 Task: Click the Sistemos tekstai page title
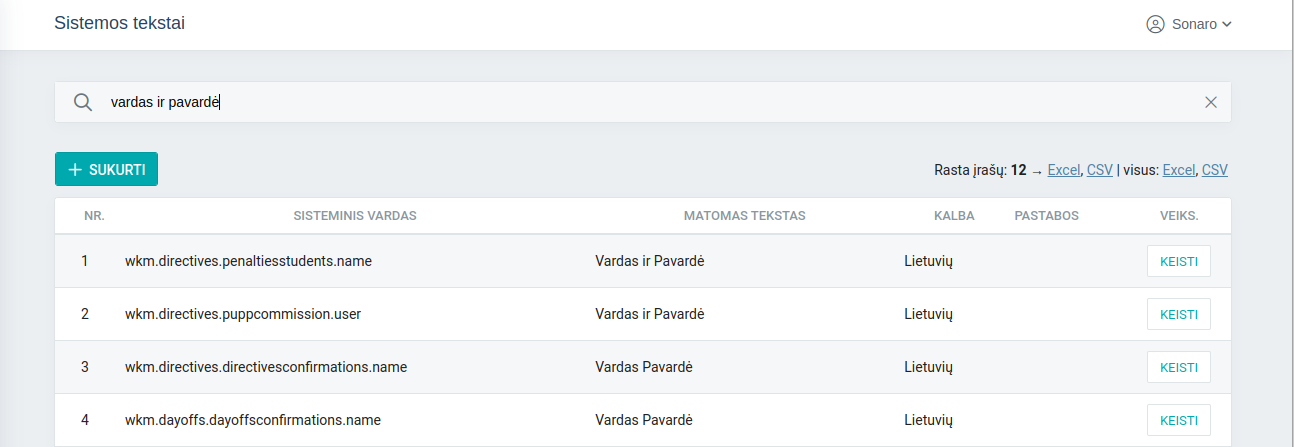[119, 24]
